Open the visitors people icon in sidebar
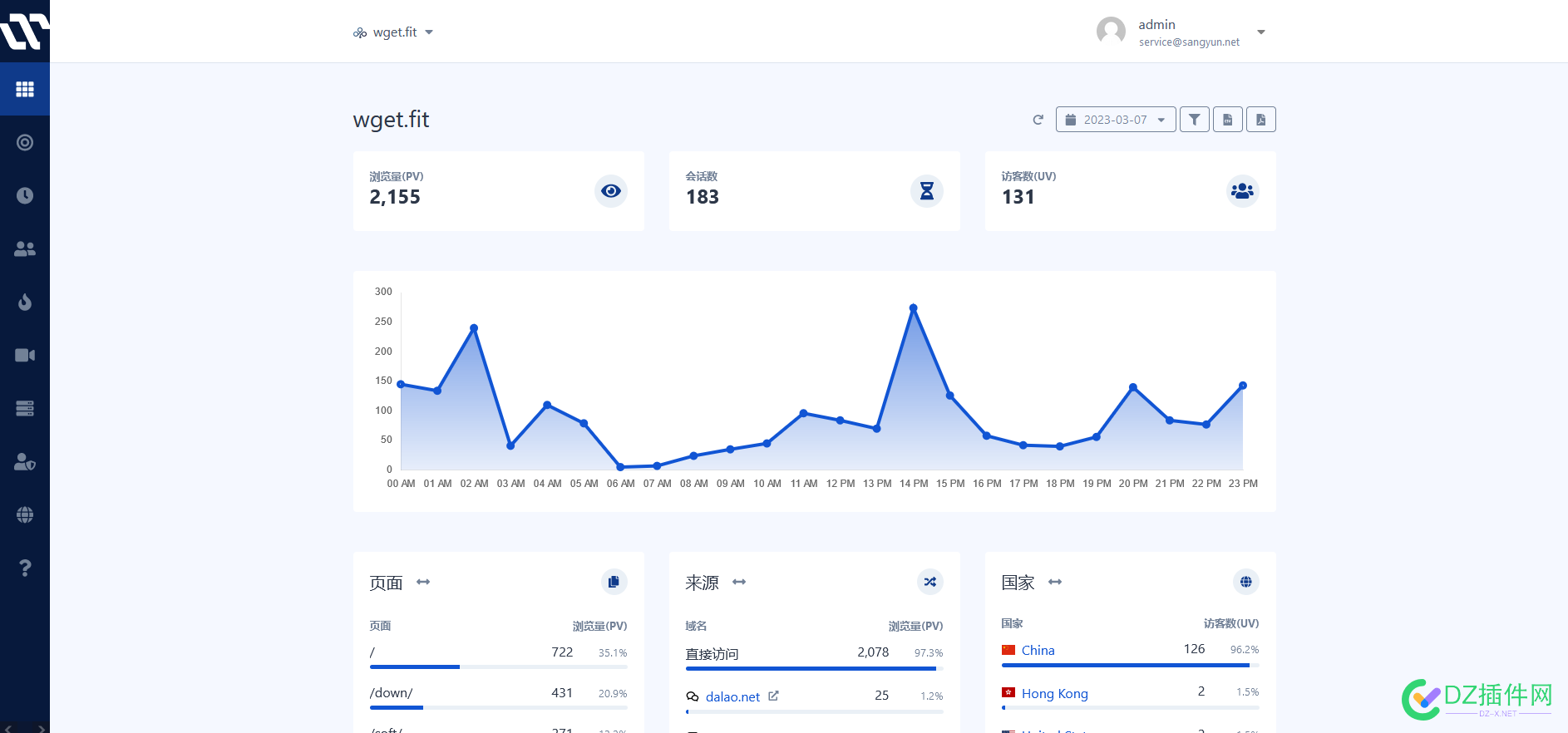Image resolution: width=1568 pixels, height=733 pixels. pos(25,248)
